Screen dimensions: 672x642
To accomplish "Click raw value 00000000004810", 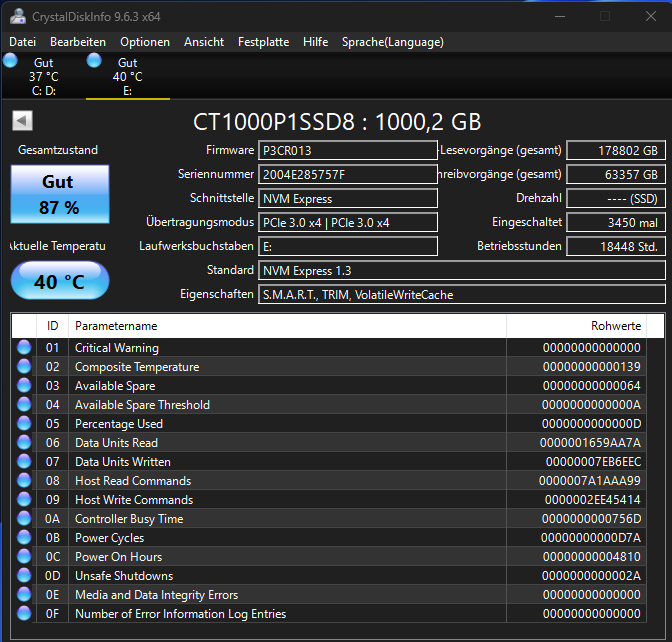I will (x=591, y=557).
